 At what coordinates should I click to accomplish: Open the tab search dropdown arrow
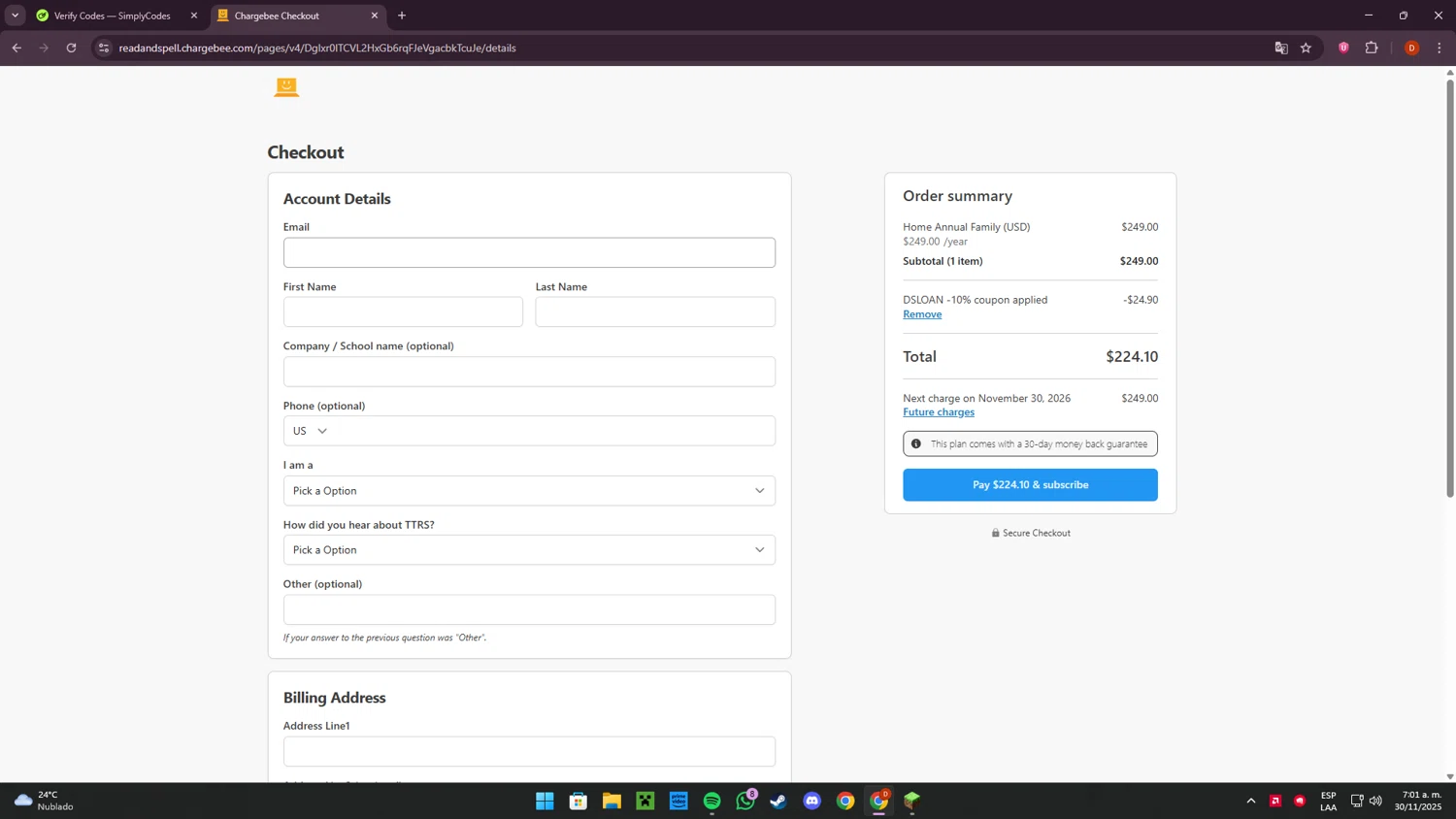(15, 16)
